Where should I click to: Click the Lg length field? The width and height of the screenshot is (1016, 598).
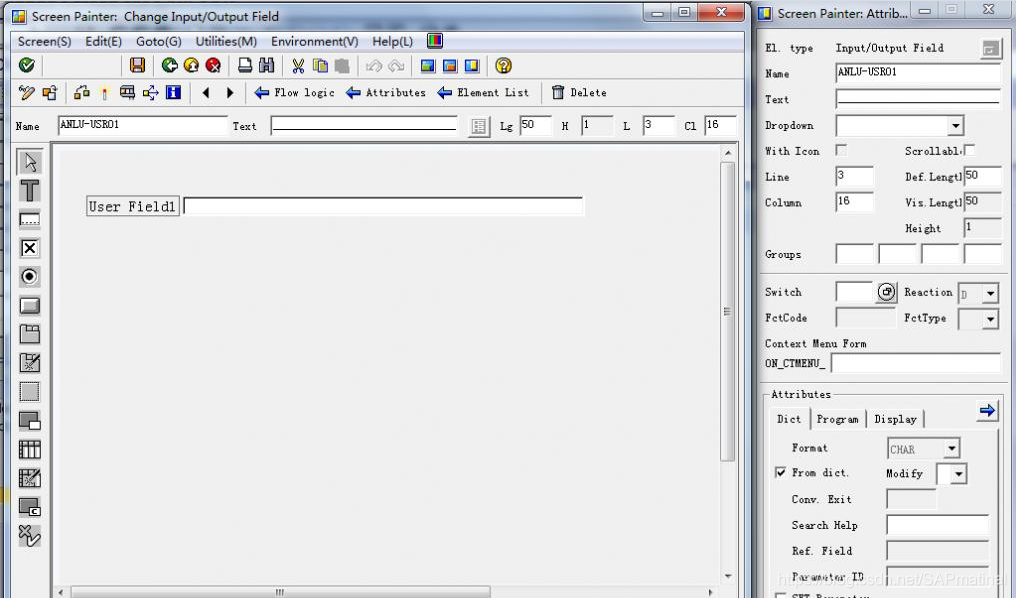pos(535,125)
